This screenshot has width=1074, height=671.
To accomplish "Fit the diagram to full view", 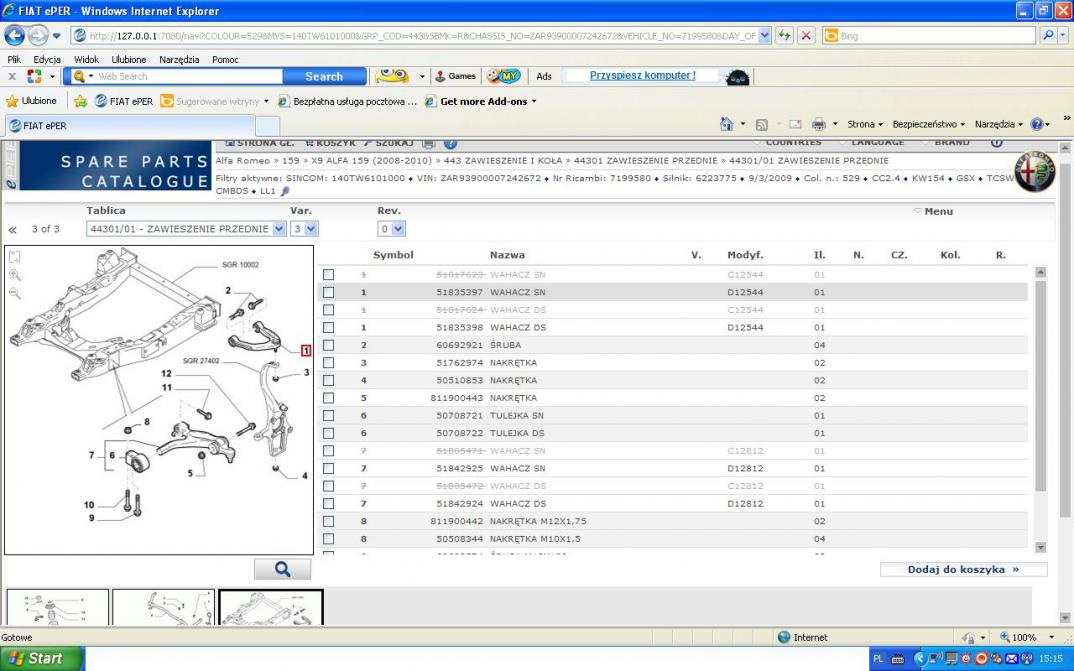I will [x=15, y=257].
